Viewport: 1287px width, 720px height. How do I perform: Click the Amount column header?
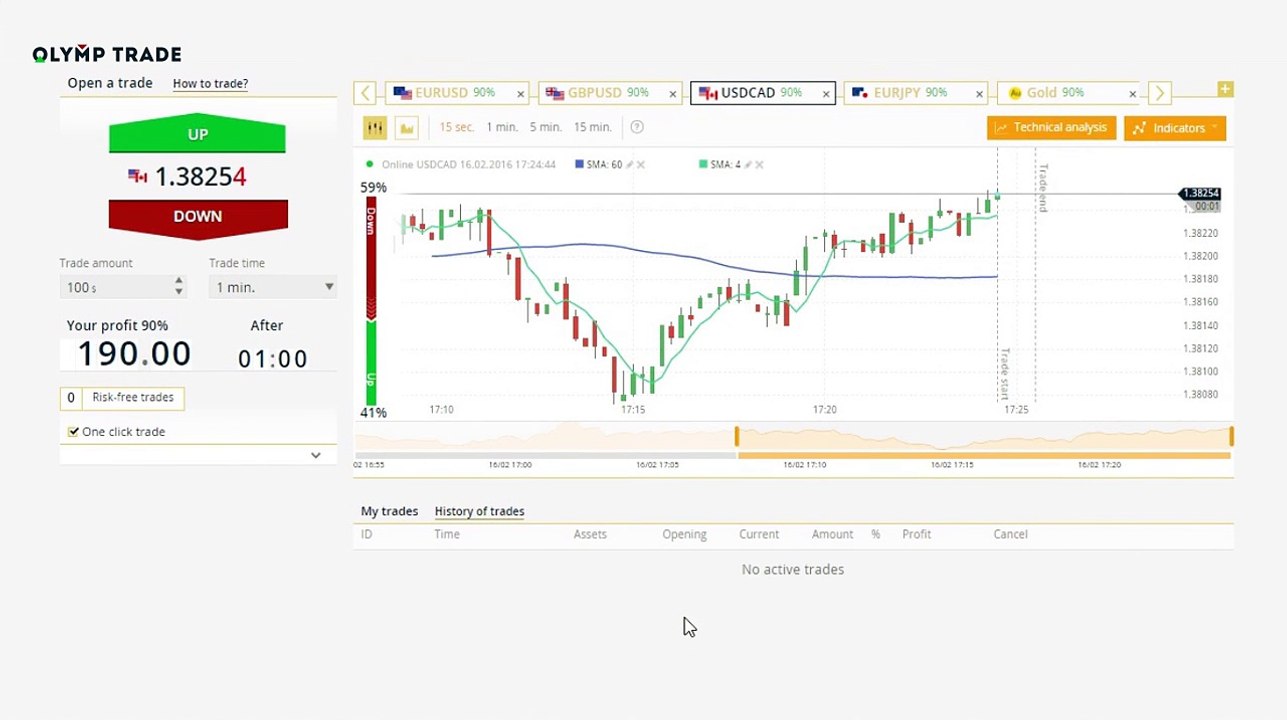832,534
